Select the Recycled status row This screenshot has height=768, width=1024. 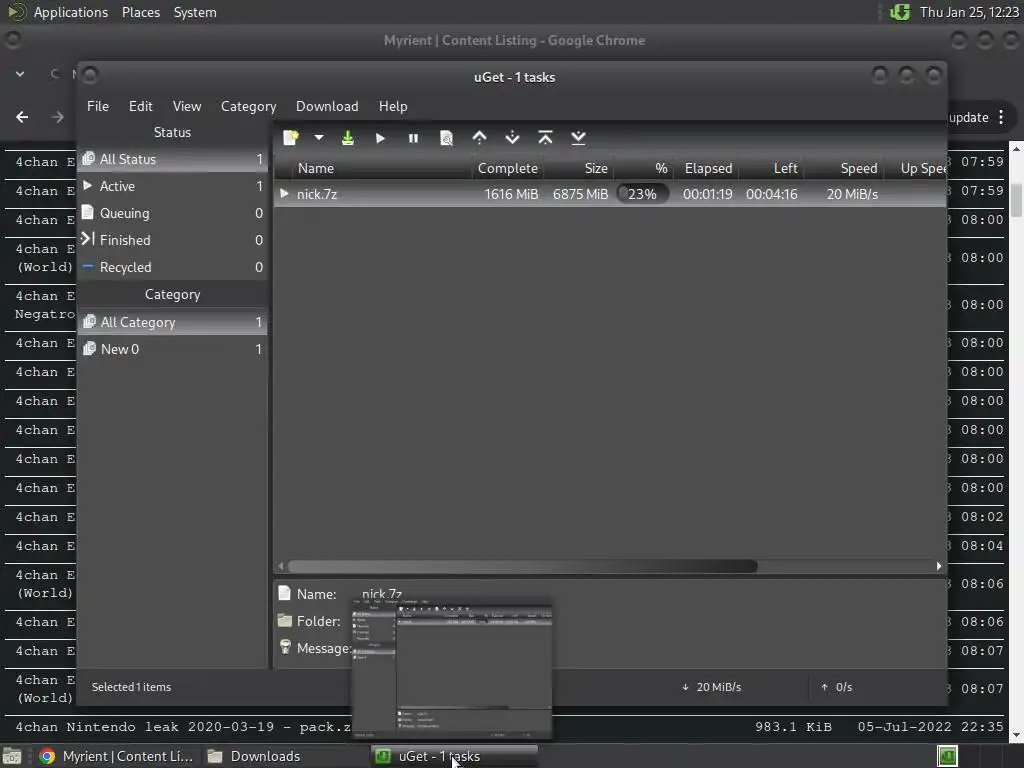tap(173, 268)
